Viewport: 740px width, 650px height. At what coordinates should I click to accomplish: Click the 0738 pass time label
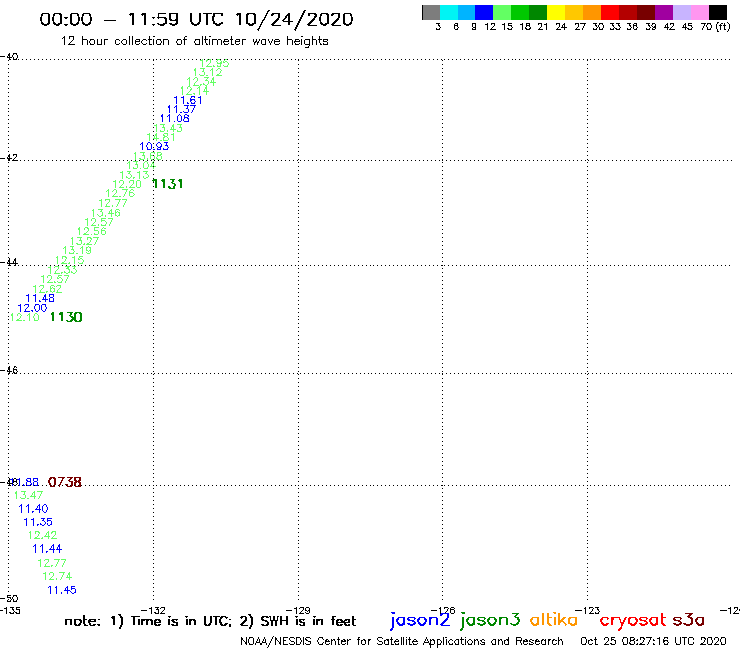65,482
